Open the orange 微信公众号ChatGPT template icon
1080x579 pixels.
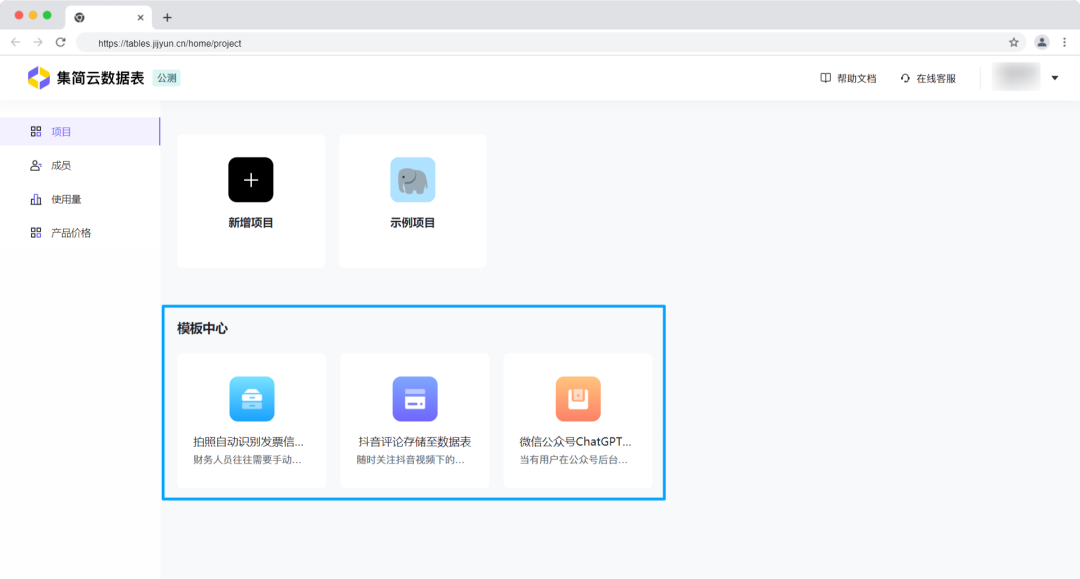pyautogui.click(x=578, y=399)
